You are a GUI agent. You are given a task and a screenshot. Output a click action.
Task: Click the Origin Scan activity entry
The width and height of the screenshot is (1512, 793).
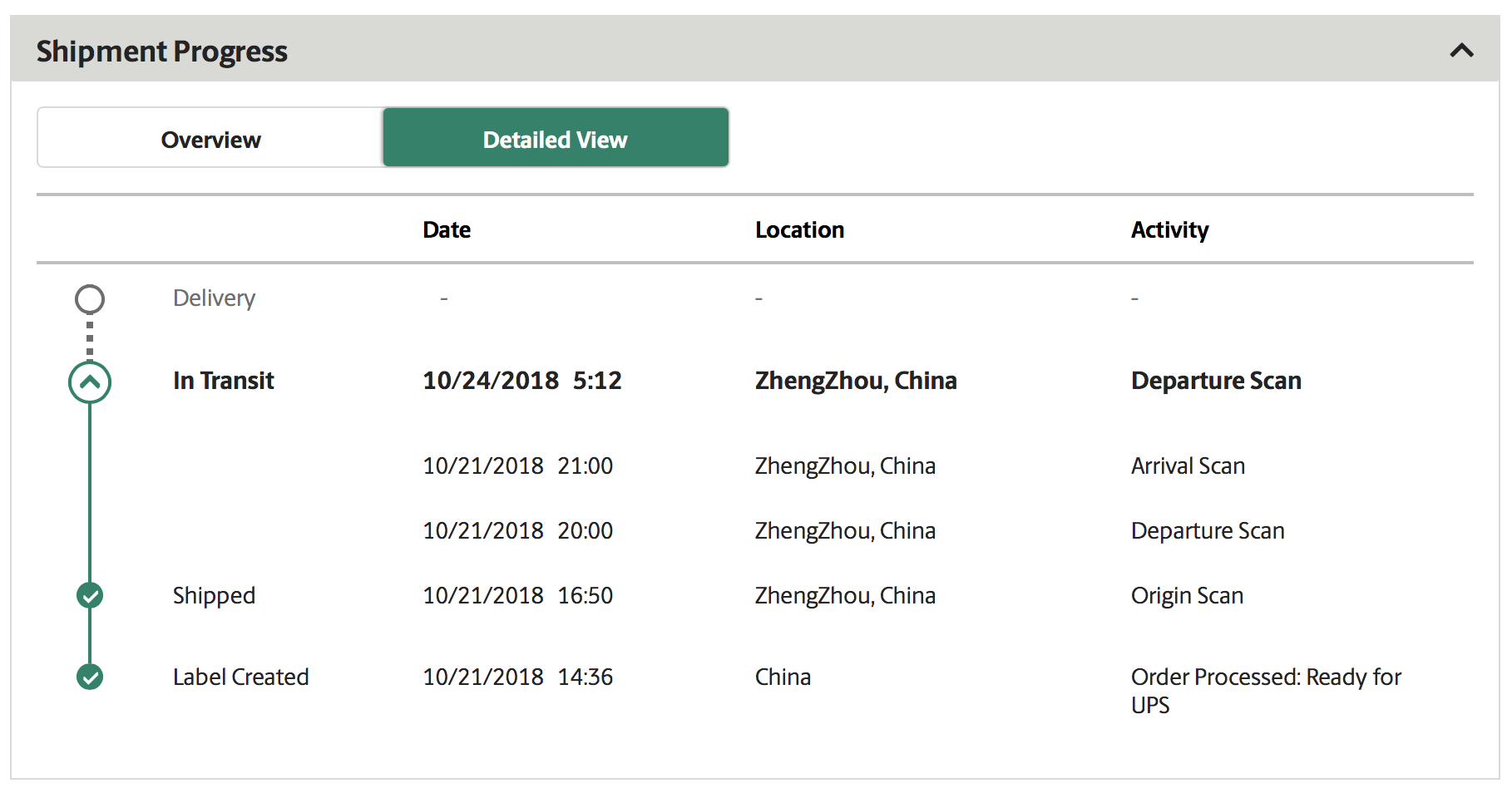(1187, 596)
